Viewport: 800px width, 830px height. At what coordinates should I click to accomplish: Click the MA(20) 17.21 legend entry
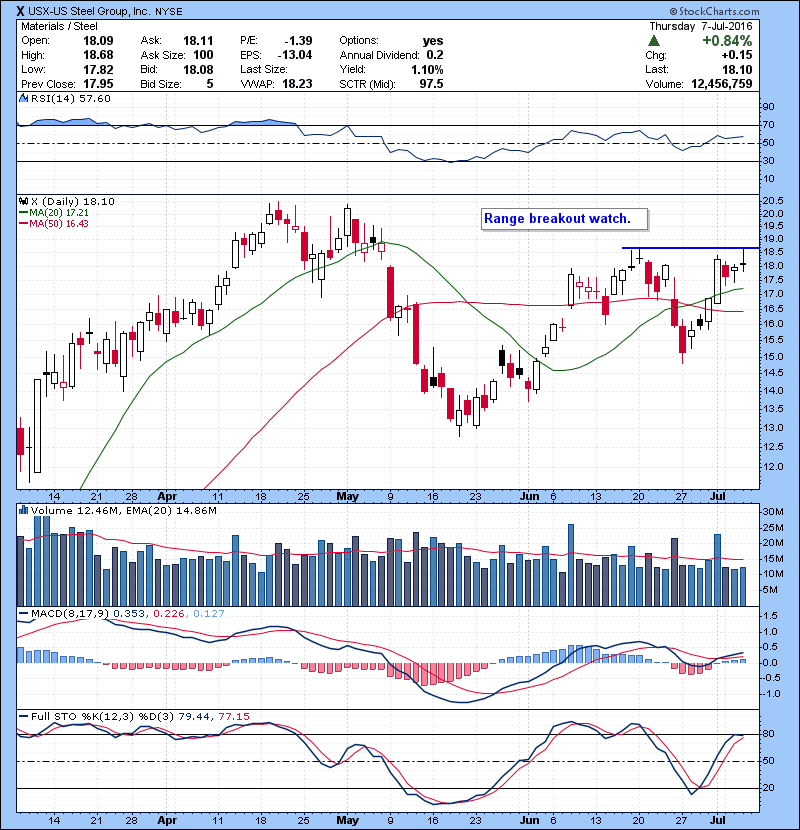pos(54,212)
